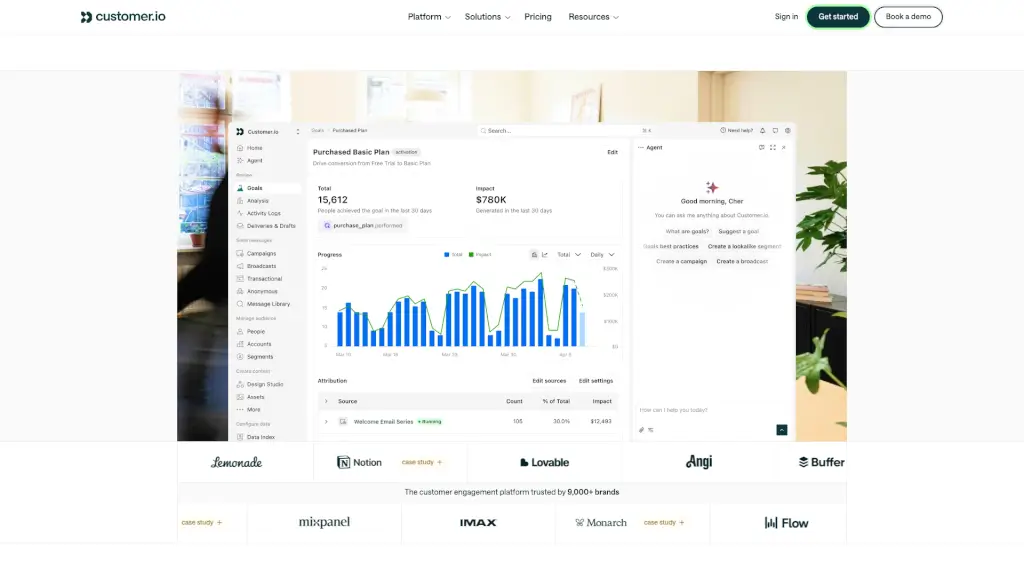The width and height of the screenshot is (1024, 576).
Task: Open the Anonymous icon in sidebar
Action: [x=240, y=291]
